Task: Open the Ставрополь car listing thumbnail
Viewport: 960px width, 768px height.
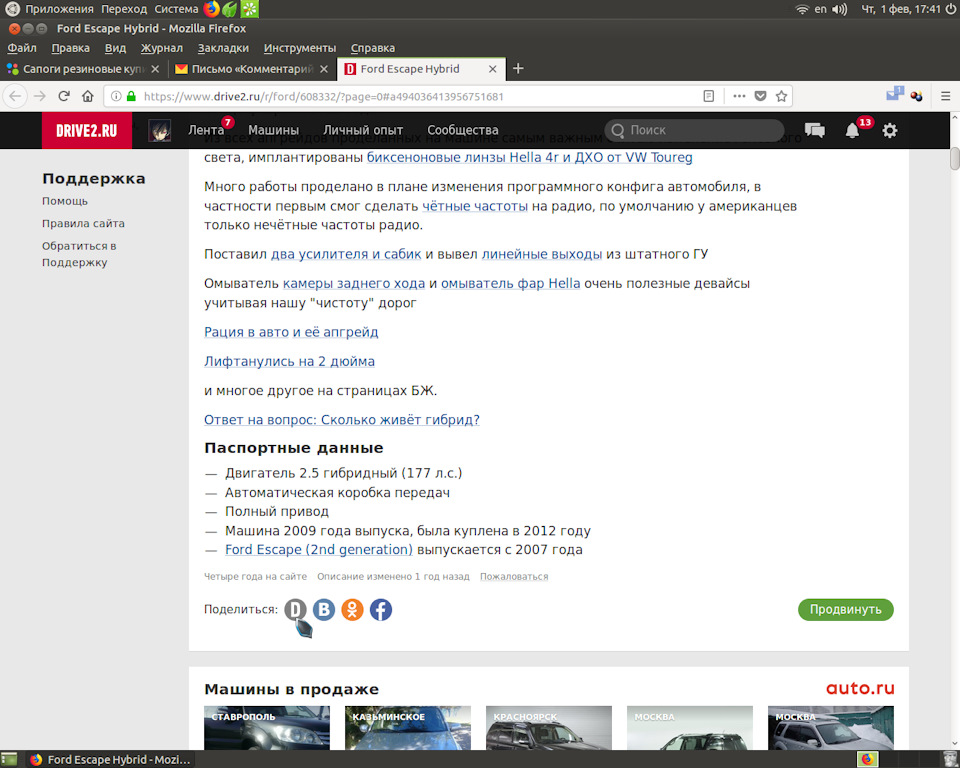Action: coord(267,728)
